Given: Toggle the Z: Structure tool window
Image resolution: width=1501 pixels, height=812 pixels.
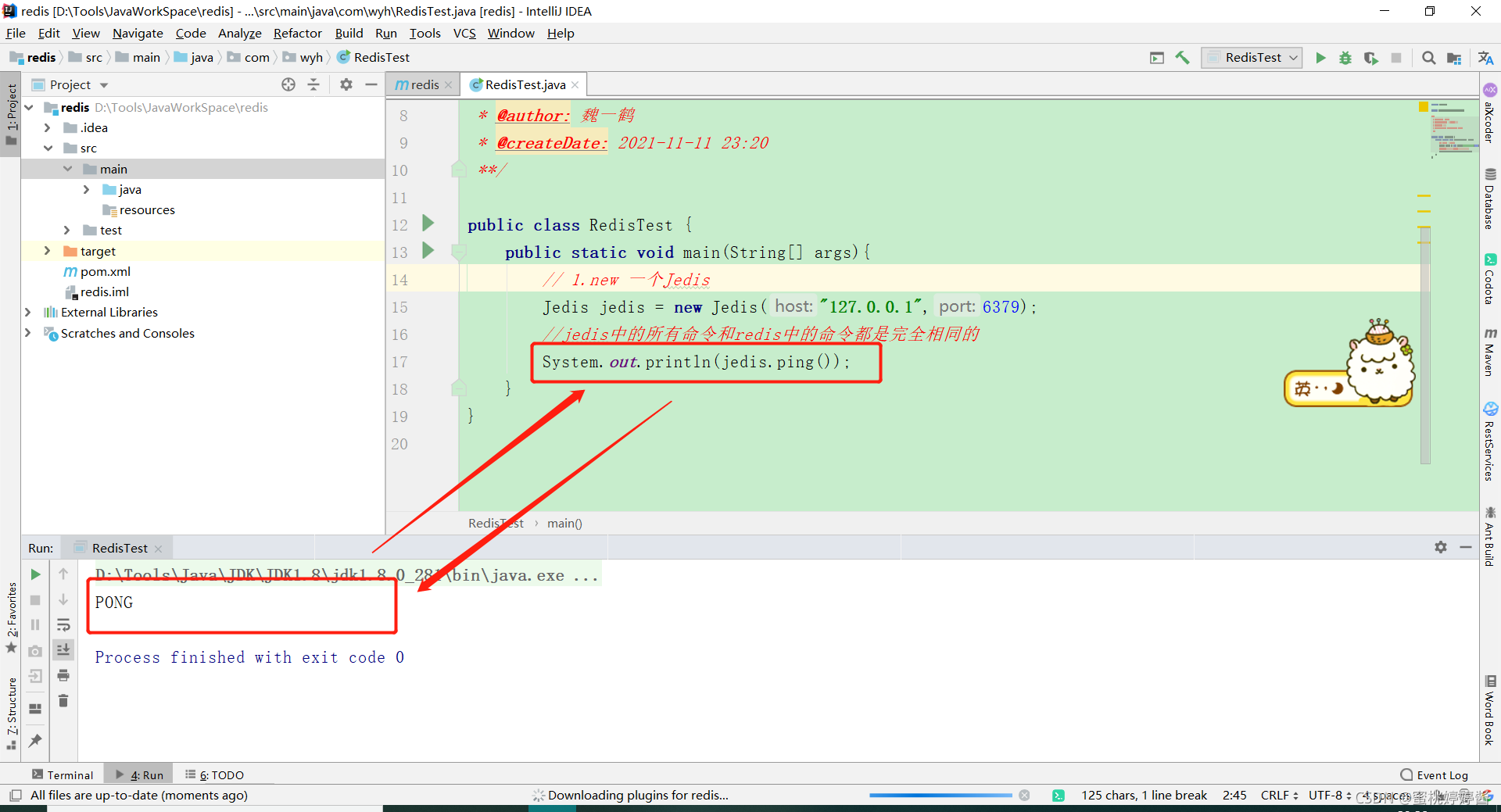Looking at the screenshot, I should pos(11,714).
